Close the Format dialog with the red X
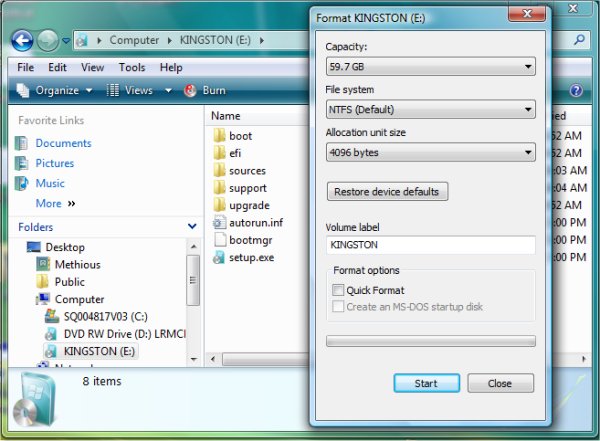Image resolution: width=600 pixels, height=441 pixels. point(527,14)
